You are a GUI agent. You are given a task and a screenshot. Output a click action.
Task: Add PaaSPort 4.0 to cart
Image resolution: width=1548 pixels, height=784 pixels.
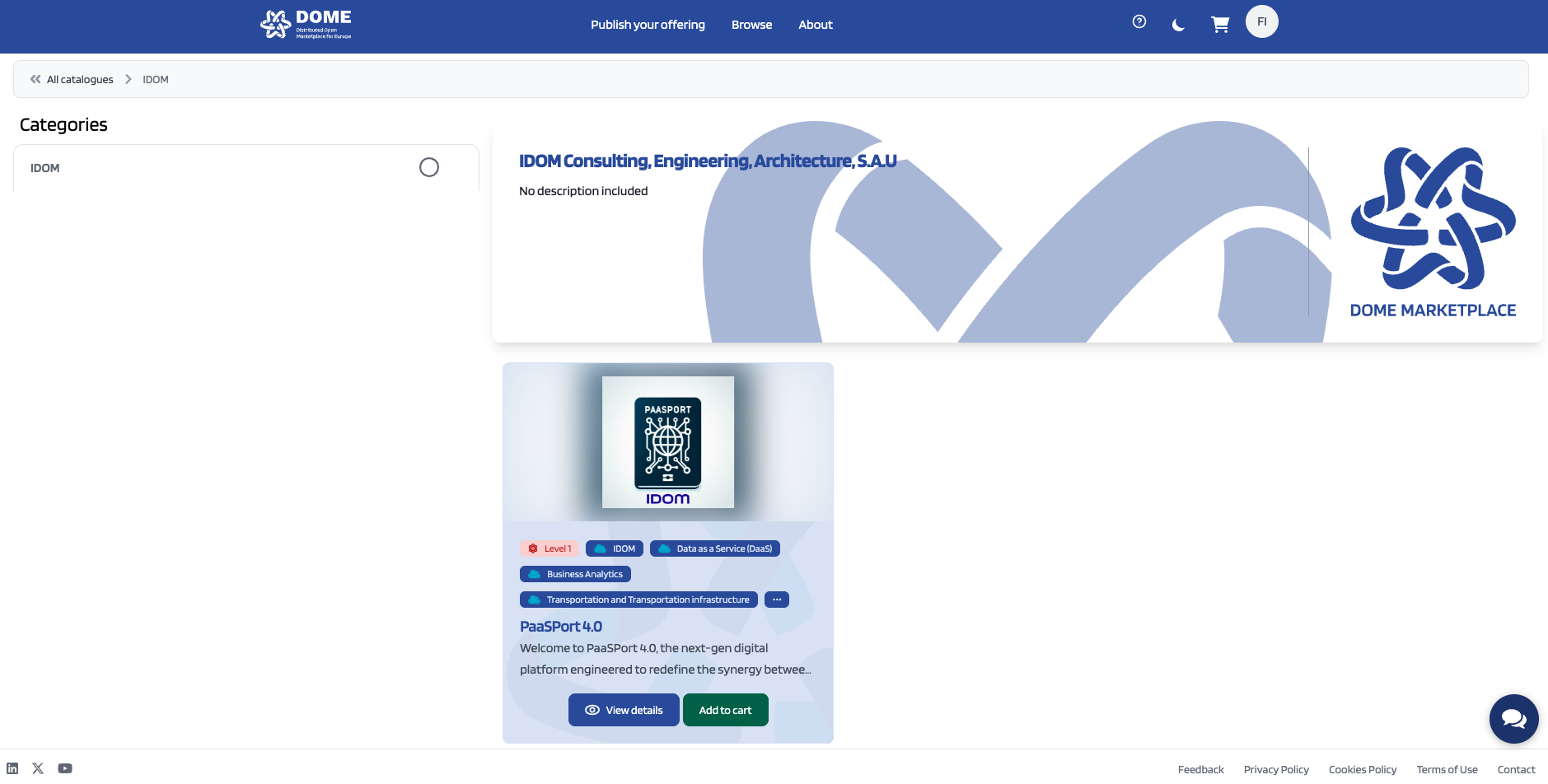pos(726,710)
